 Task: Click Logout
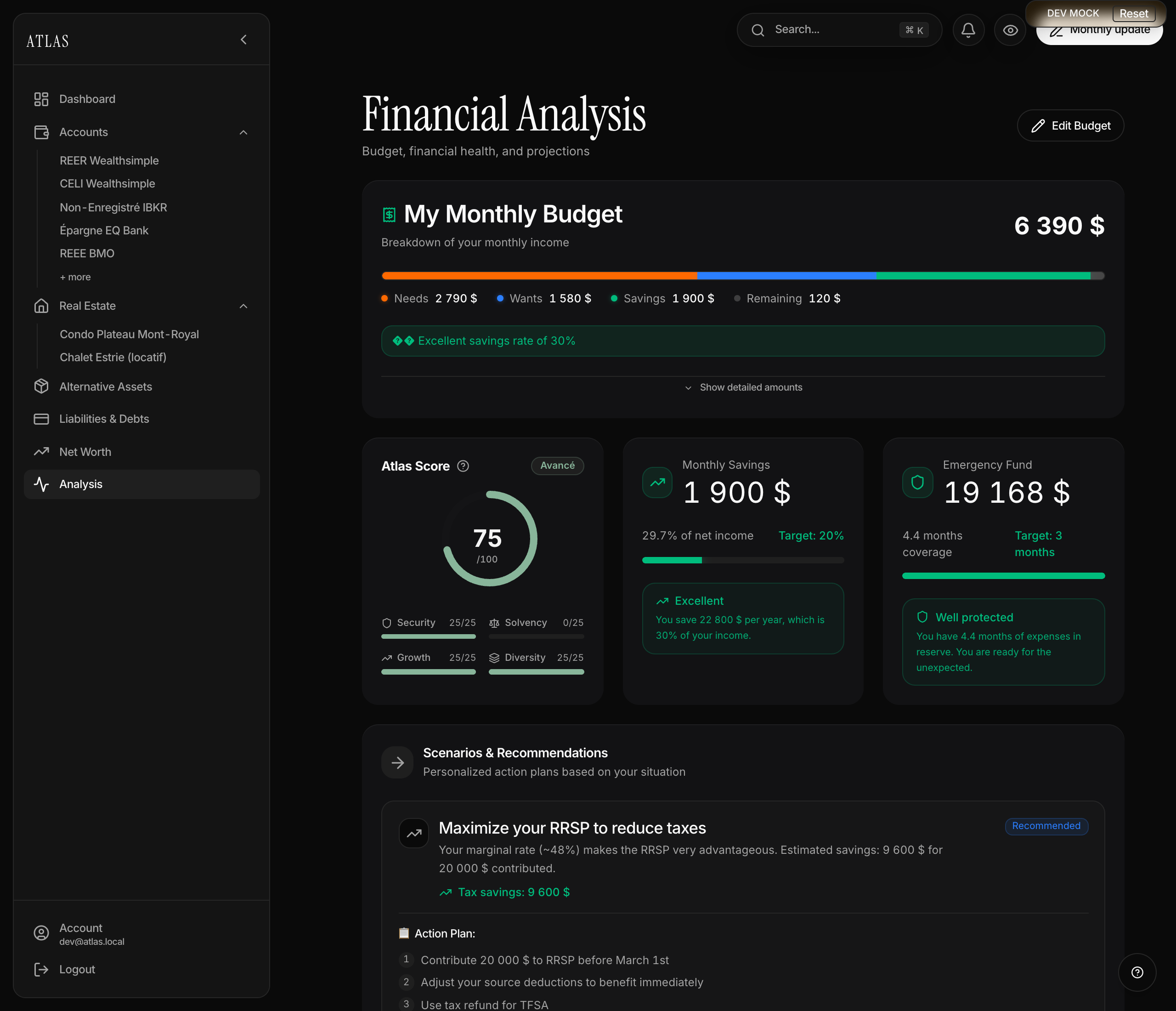tap(142, 970)
